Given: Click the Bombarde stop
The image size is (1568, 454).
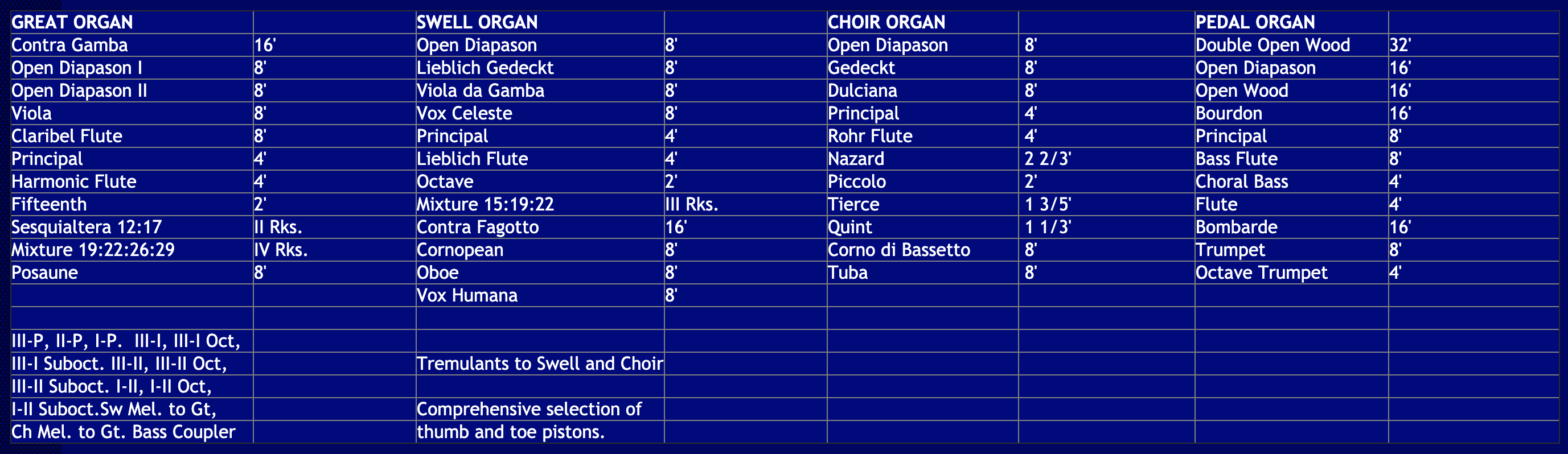Looking at the screenshot, I should pyautogui.click(x=1236, y=227).
